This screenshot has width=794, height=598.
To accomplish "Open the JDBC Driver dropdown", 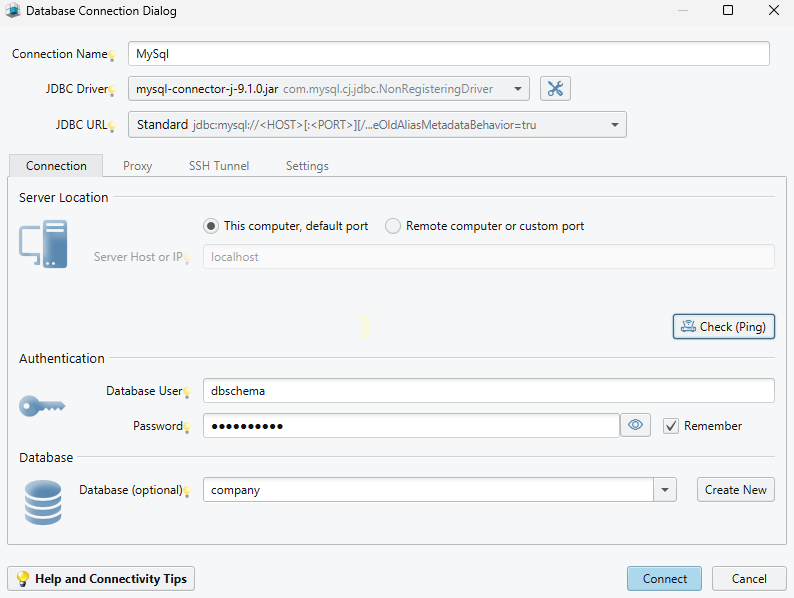I will (517, 89).
